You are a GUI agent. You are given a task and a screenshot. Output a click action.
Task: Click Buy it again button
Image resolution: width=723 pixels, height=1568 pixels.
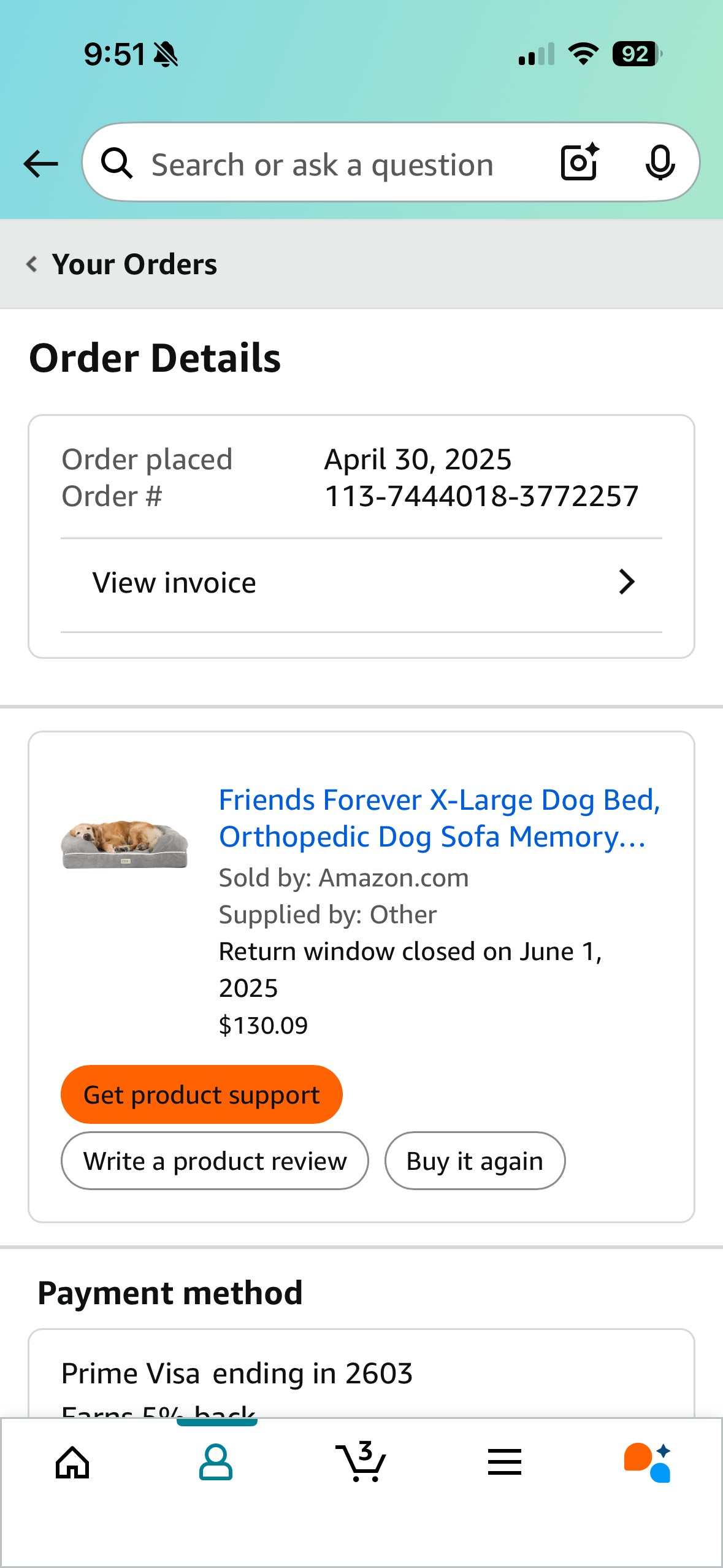click(x=475, y=1161)
